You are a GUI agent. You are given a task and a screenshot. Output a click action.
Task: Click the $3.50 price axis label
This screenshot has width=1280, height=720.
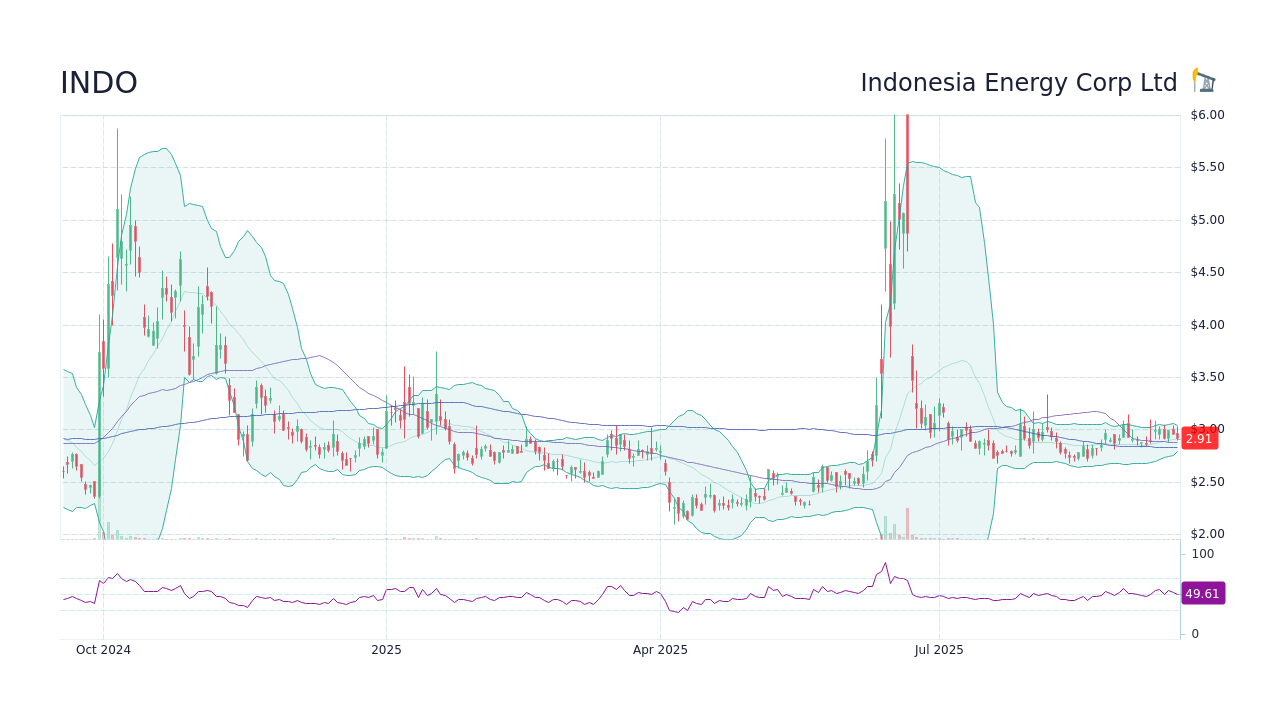point(1207,377)
